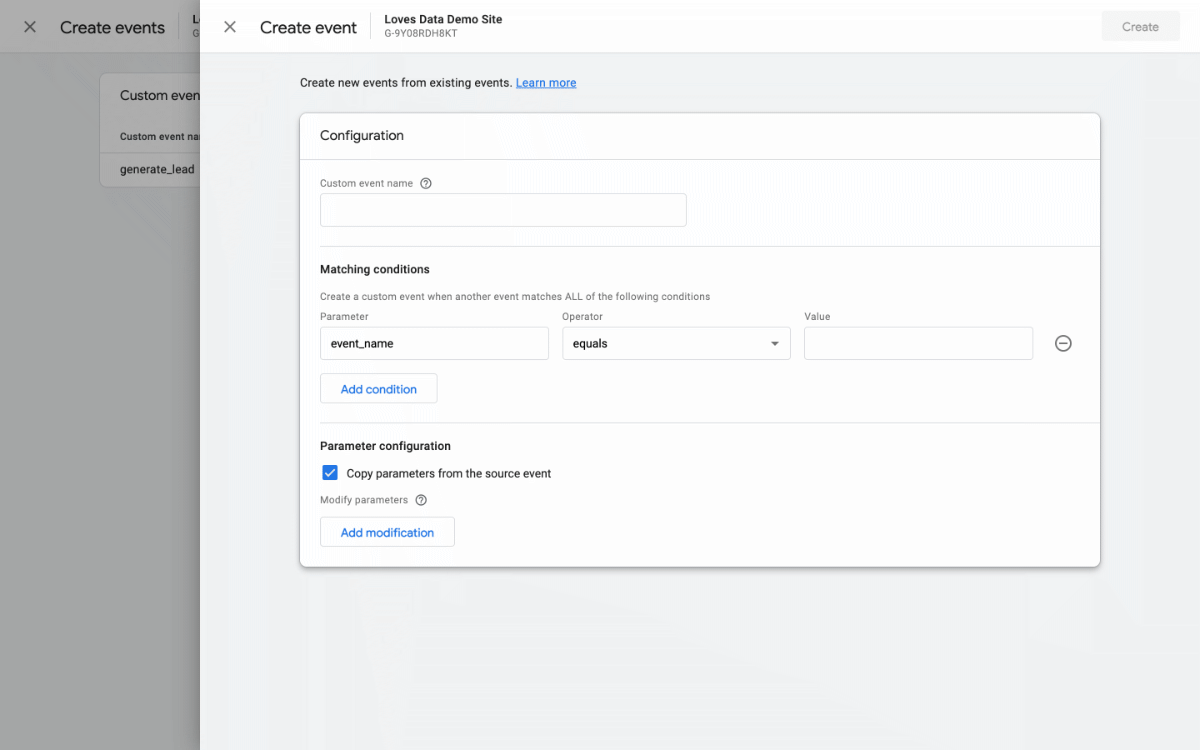Click the dropdown arrow in Operator field
This screenshot has width=1200, height=750.
click(x=774, y=344)
